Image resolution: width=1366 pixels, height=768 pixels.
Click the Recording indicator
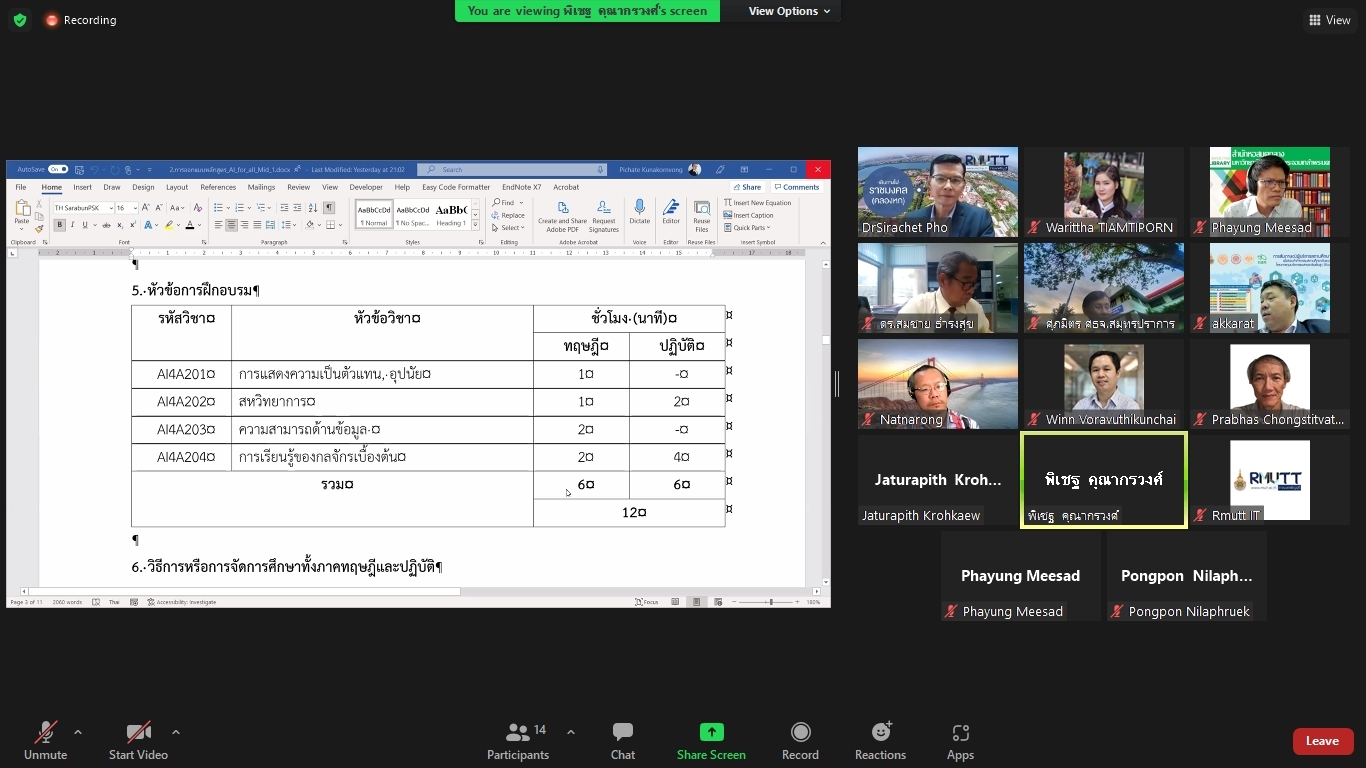tap(80, 20)
